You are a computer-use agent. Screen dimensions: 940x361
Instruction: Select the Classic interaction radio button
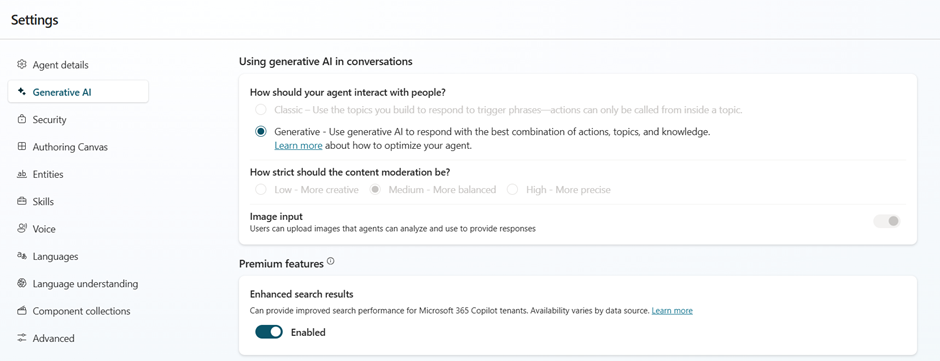coord(260,110)
